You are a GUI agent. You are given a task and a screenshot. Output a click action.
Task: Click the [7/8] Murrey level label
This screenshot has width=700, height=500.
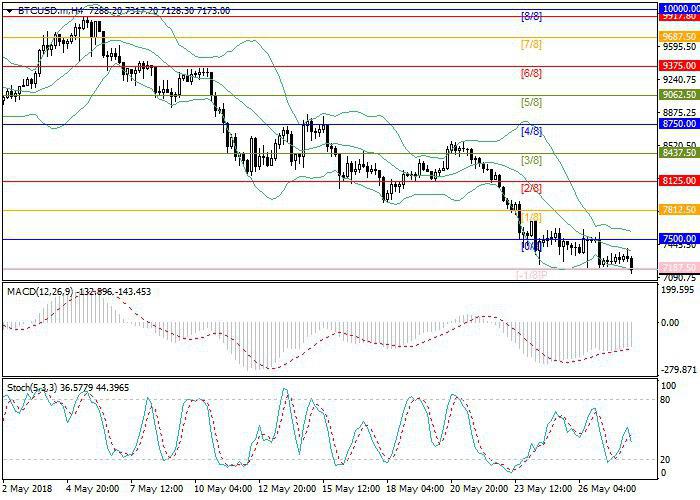[x=532, y=45]
